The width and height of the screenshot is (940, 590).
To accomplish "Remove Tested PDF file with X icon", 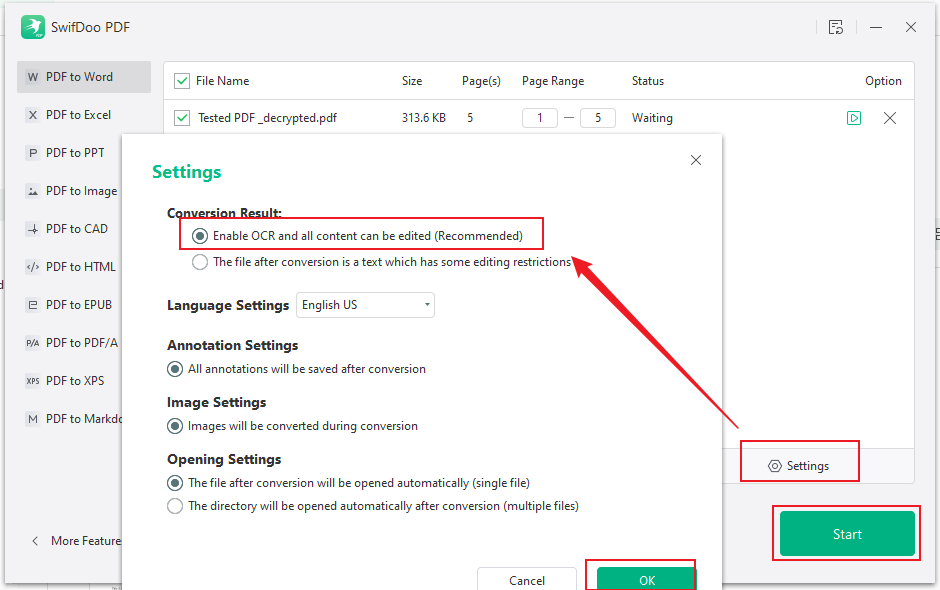I will (890, 118).
